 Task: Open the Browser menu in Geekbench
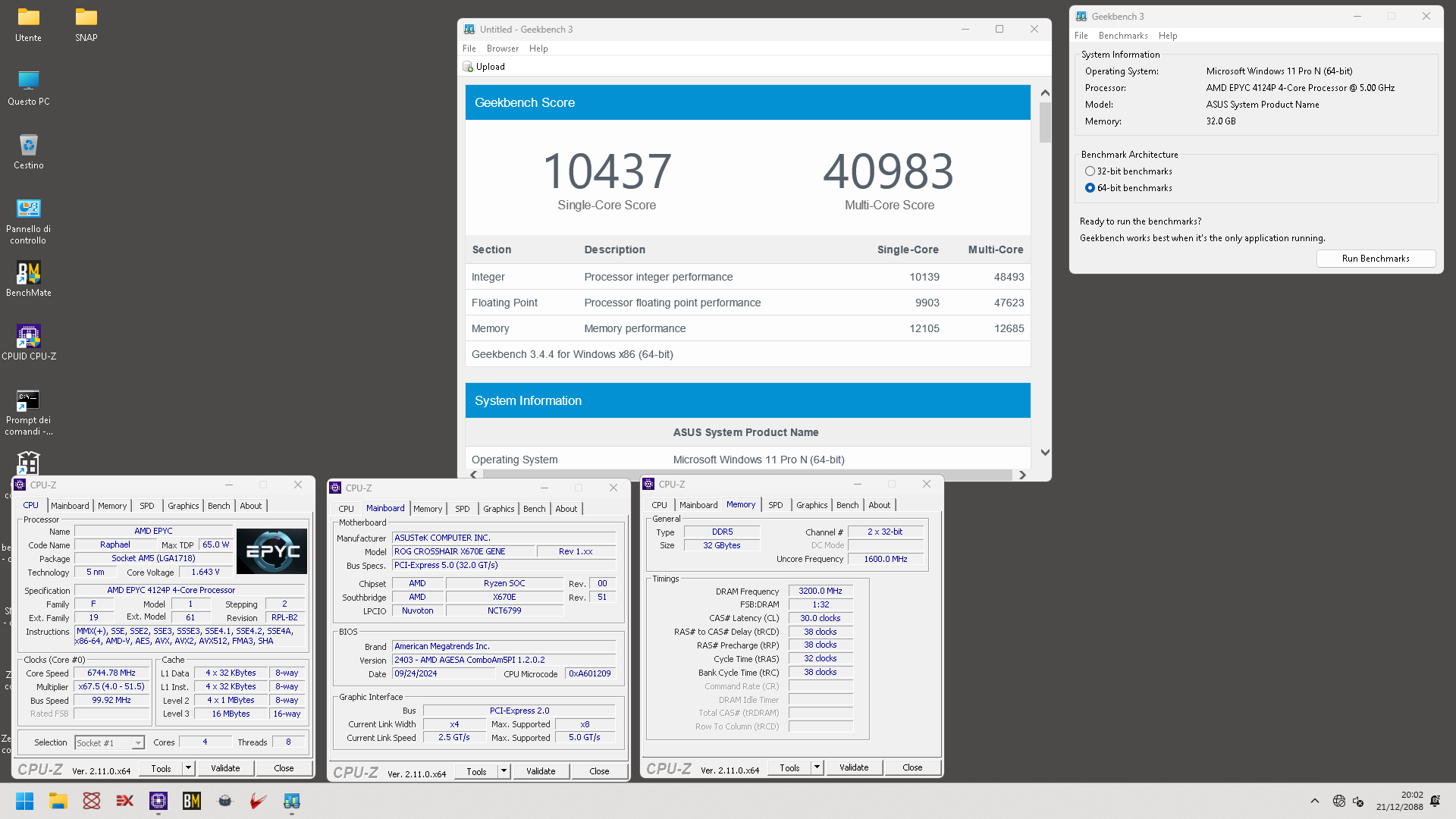click(503, 49)
